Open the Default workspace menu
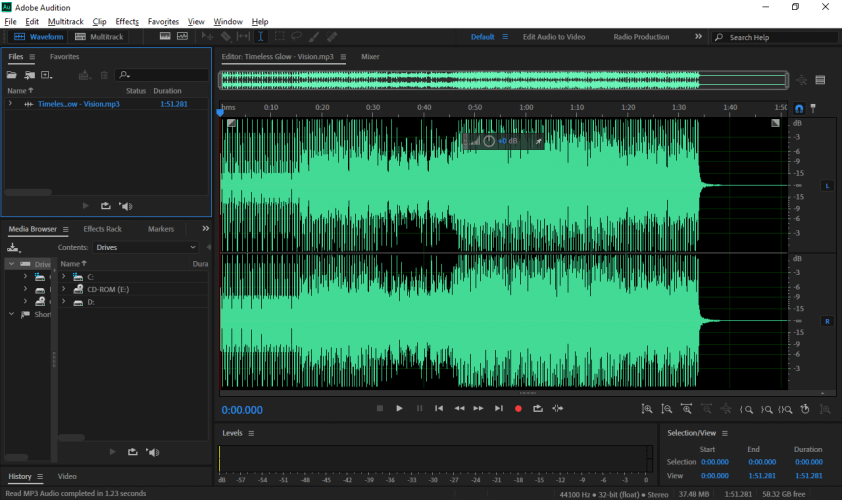842x500 pixels. coord(505,37)
